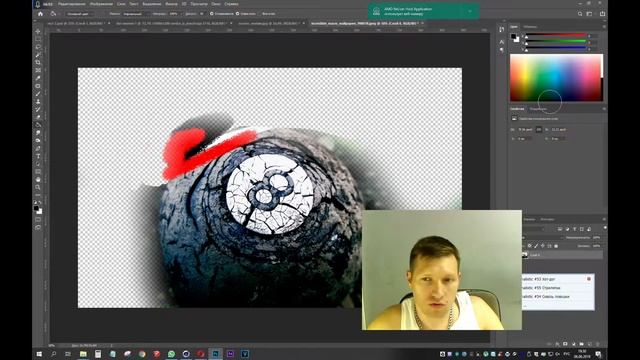Select the Hand tool
The image size is (640, 360).
pyautogui.click(x=38, y=180)
